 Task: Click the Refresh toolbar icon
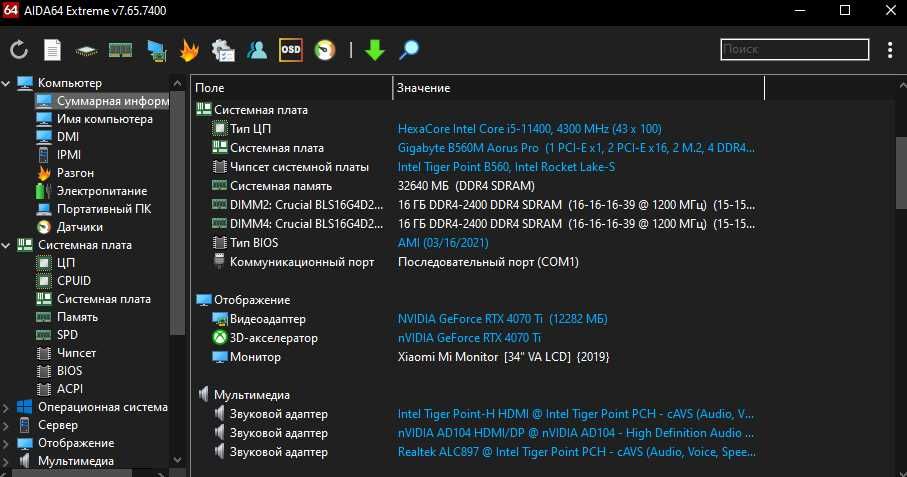19,50
